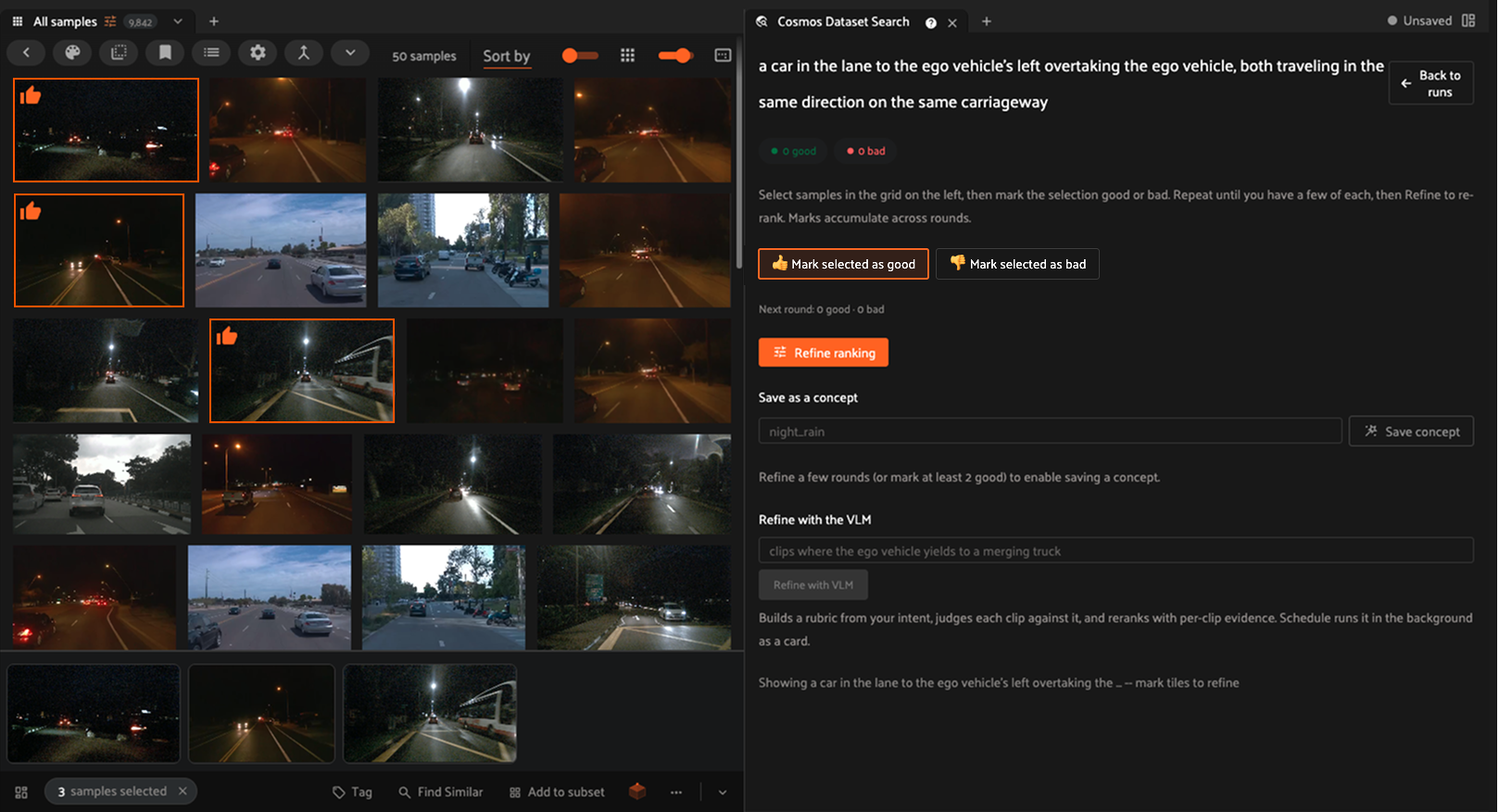
Task: Click the Refine with VLM button
Action: point(813,585)
